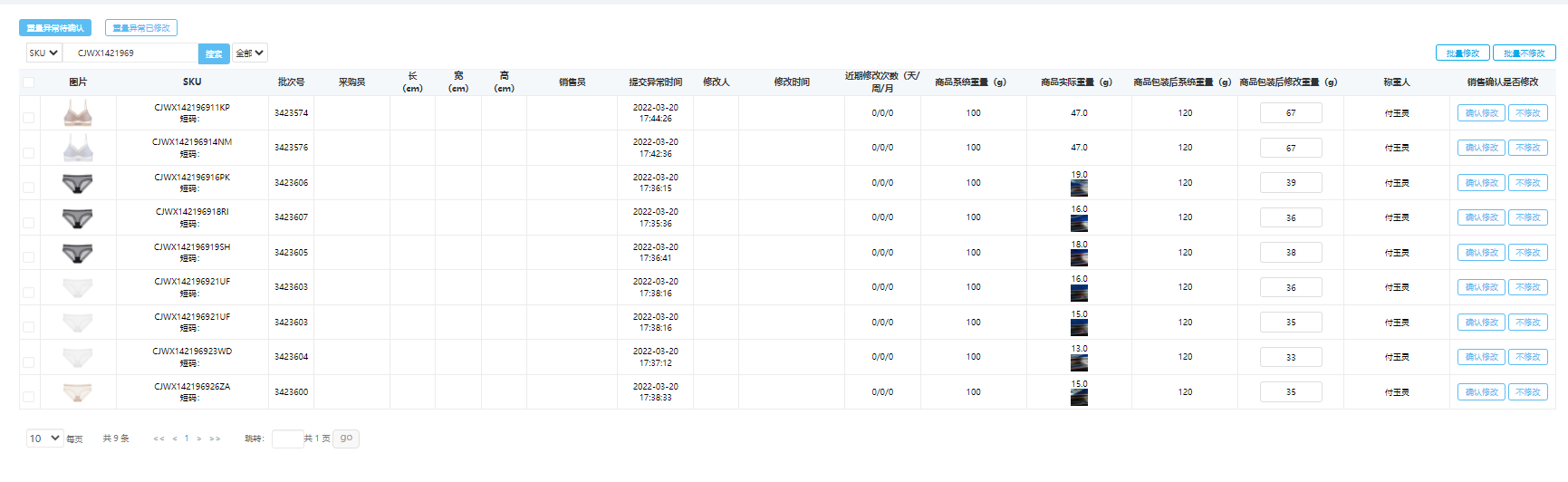Go to previous page using single arrow
This screenshot has width=1568, height=482.
(175, 439)
